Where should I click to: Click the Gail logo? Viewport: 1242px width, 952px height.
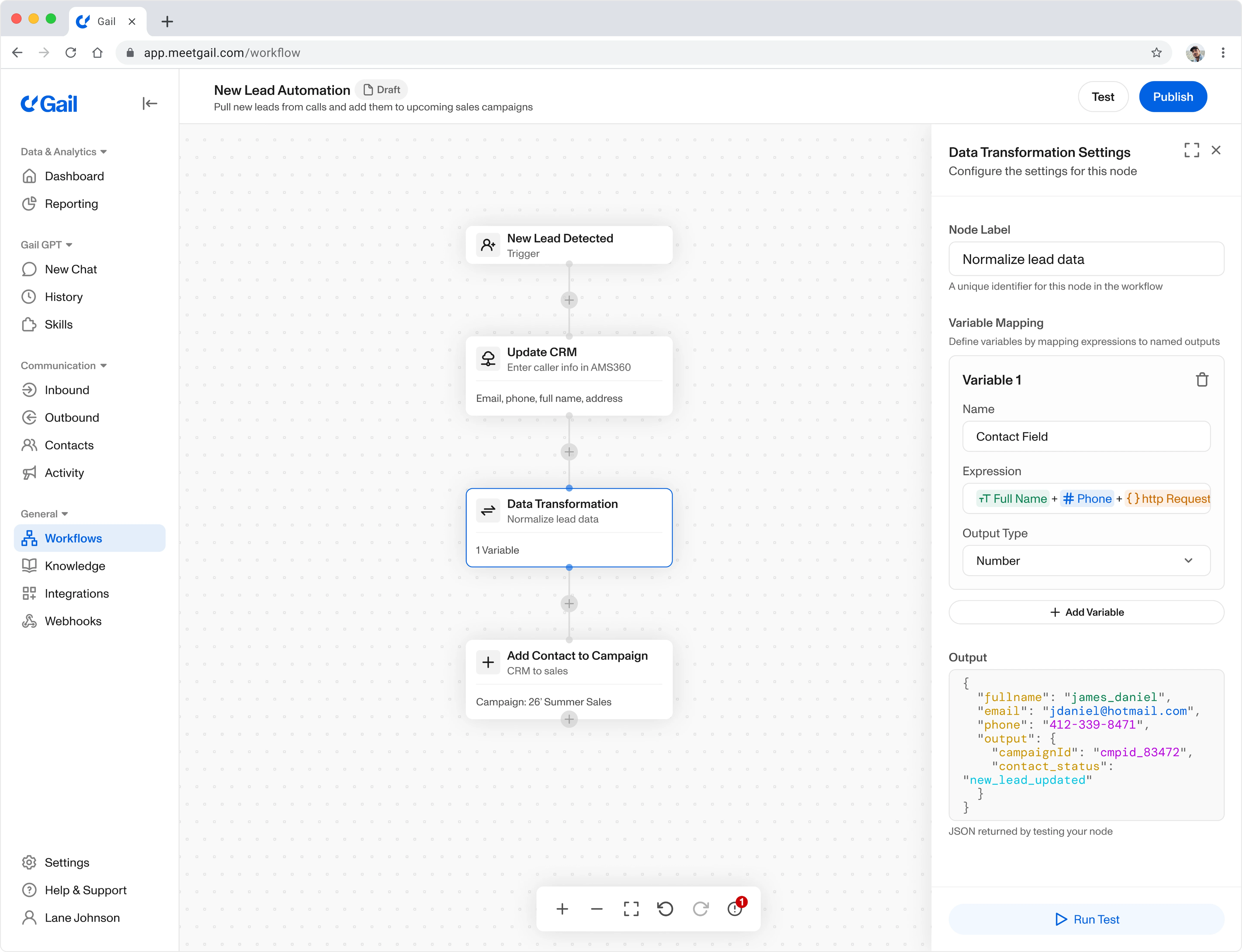pos(49,104)
